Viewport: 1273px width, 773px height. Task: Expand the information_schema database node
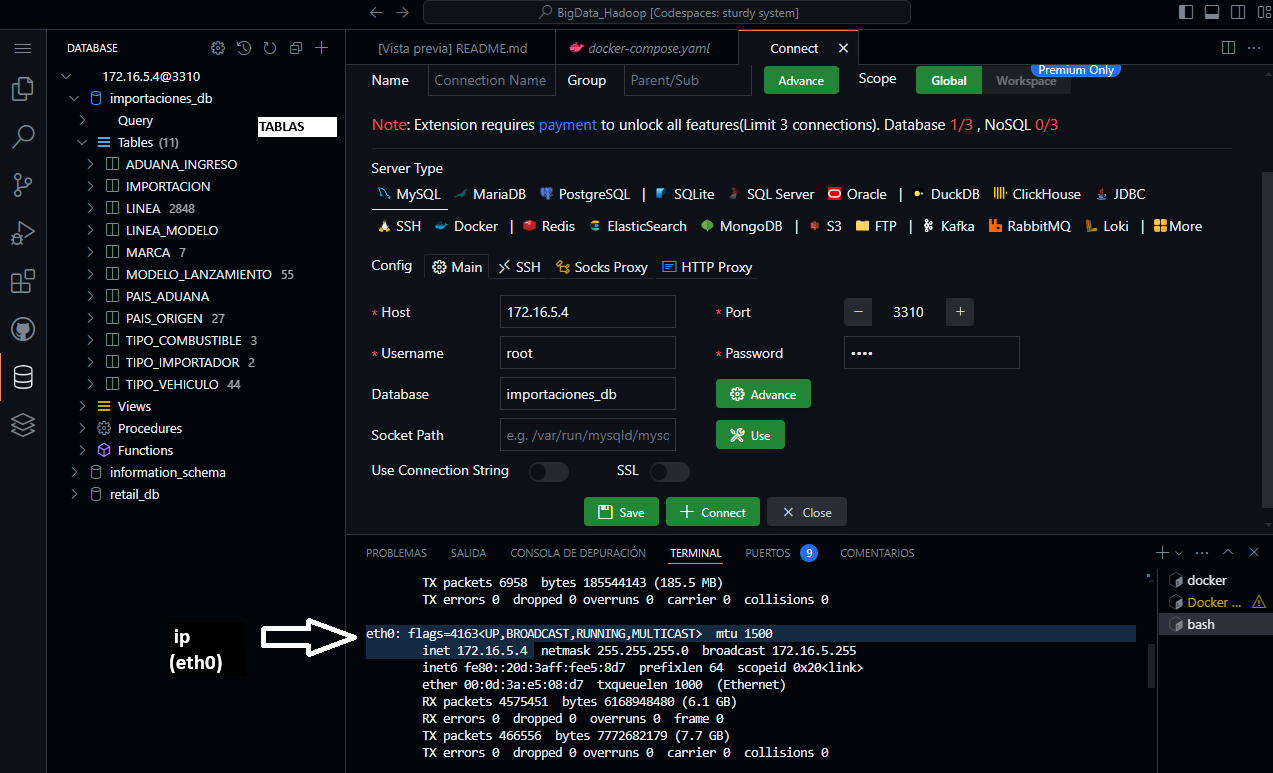tap(74, 472)
